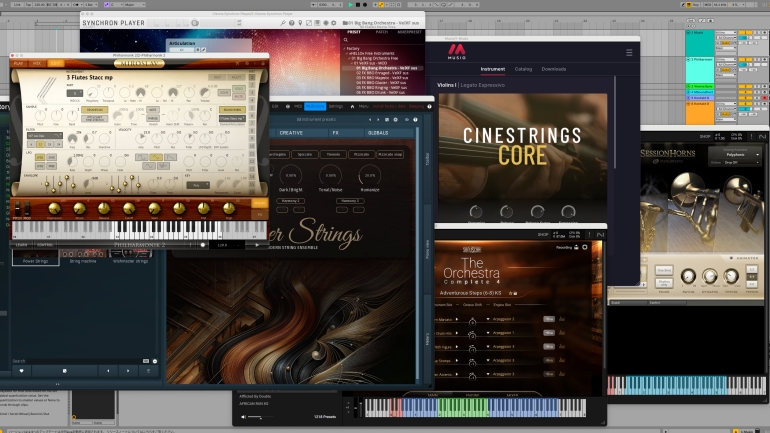The width and height of the screenshot is (770, 433).
Task: Open the gear settings icon in Synchron Player
Action: pos(334,23)
